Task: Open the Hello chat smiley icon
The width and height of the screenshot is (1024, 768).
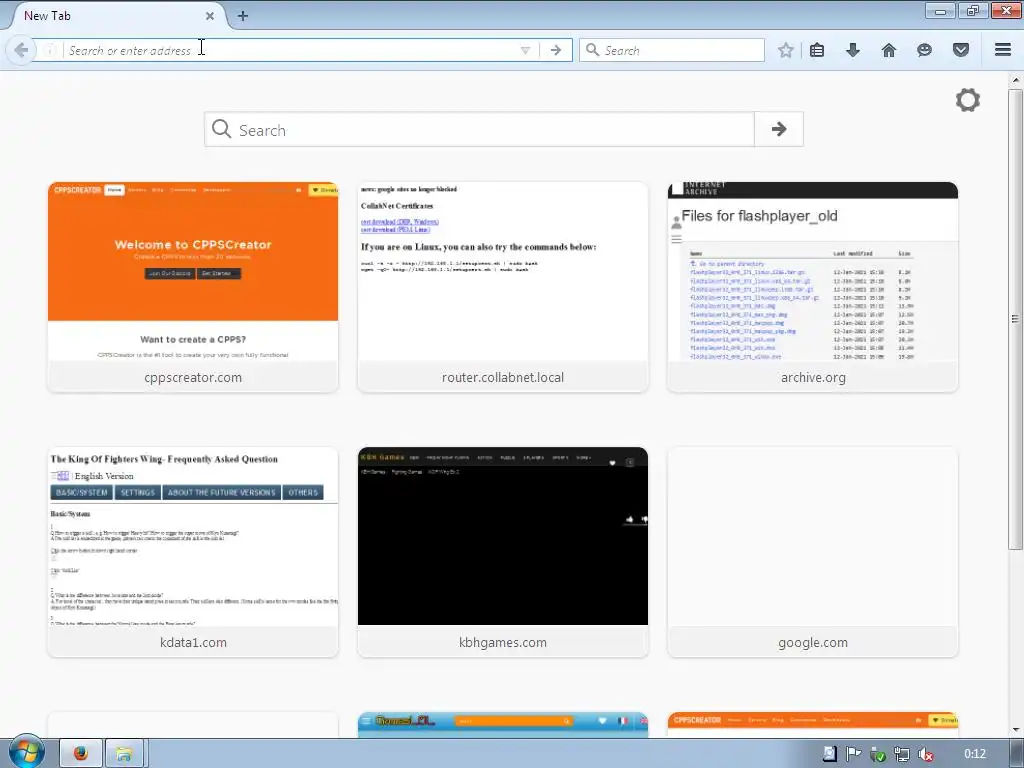Action: 924,50
